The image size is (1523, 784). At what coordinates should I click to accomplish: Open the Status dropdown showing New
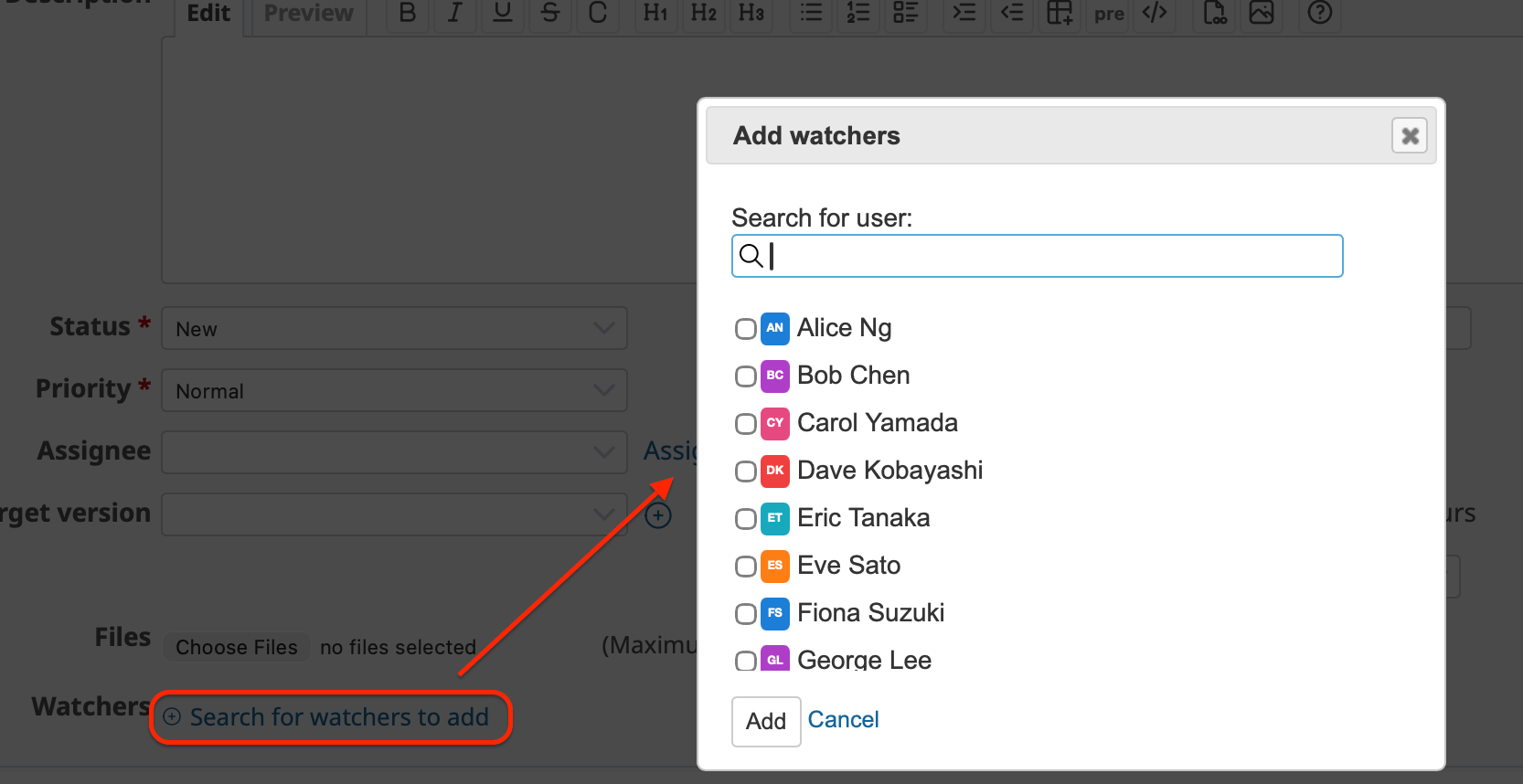(394, 329)
